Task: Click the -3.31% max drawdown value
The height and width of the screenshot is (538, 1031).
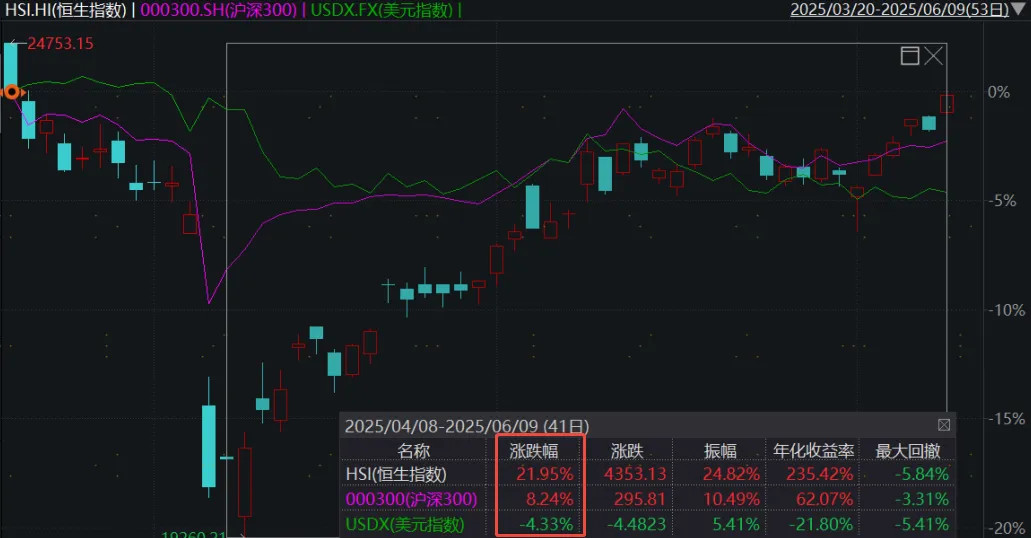Action: coord(921,499)
